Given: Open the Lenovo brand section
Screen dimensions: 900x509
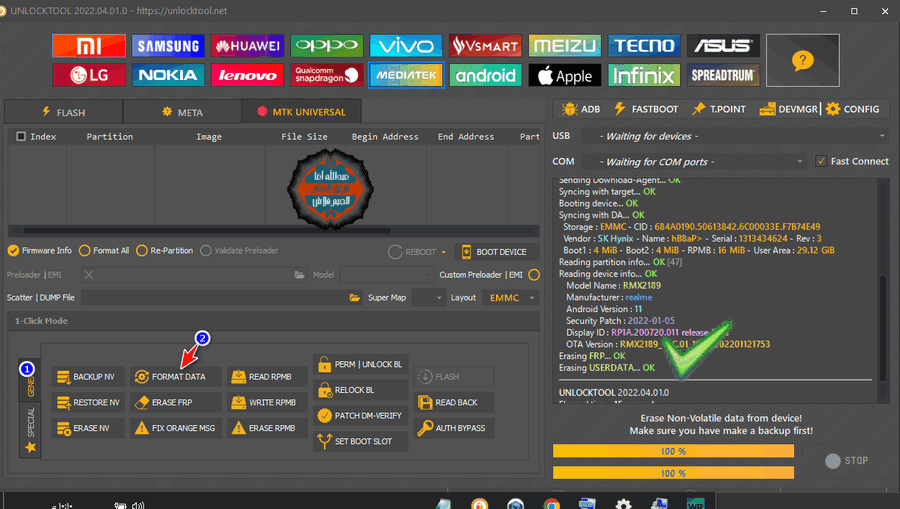Looking at the screenshot, I should coord(247,75).
